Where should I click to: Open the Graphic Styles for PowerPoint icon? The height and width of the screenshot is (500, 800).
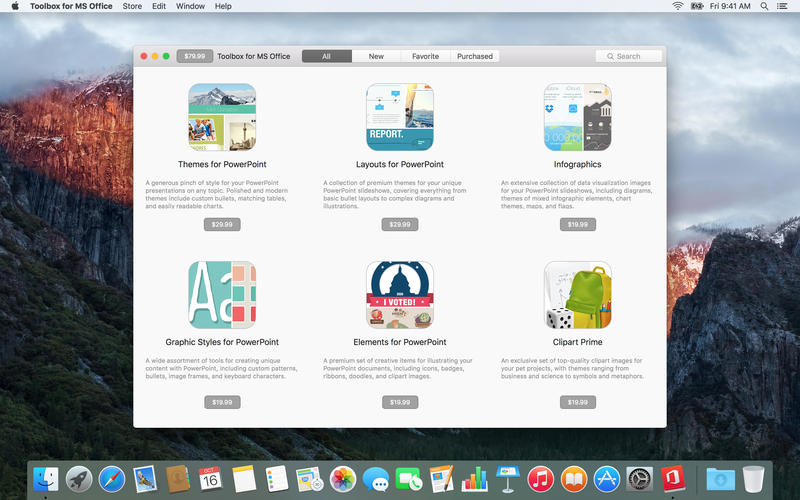[x=222, y=295]
